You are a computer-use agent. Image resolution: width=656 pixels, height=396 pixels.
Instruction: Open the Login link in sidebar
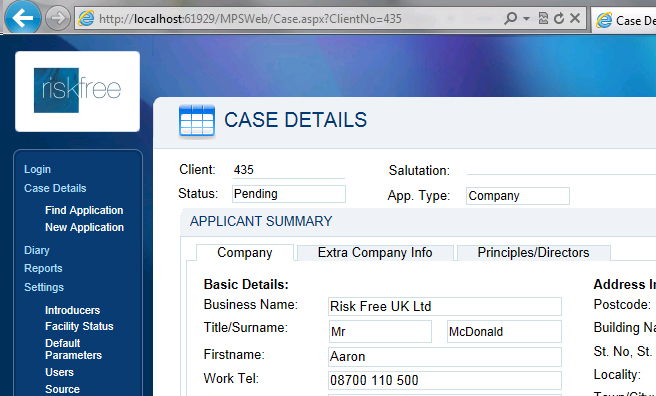(37, 169)
